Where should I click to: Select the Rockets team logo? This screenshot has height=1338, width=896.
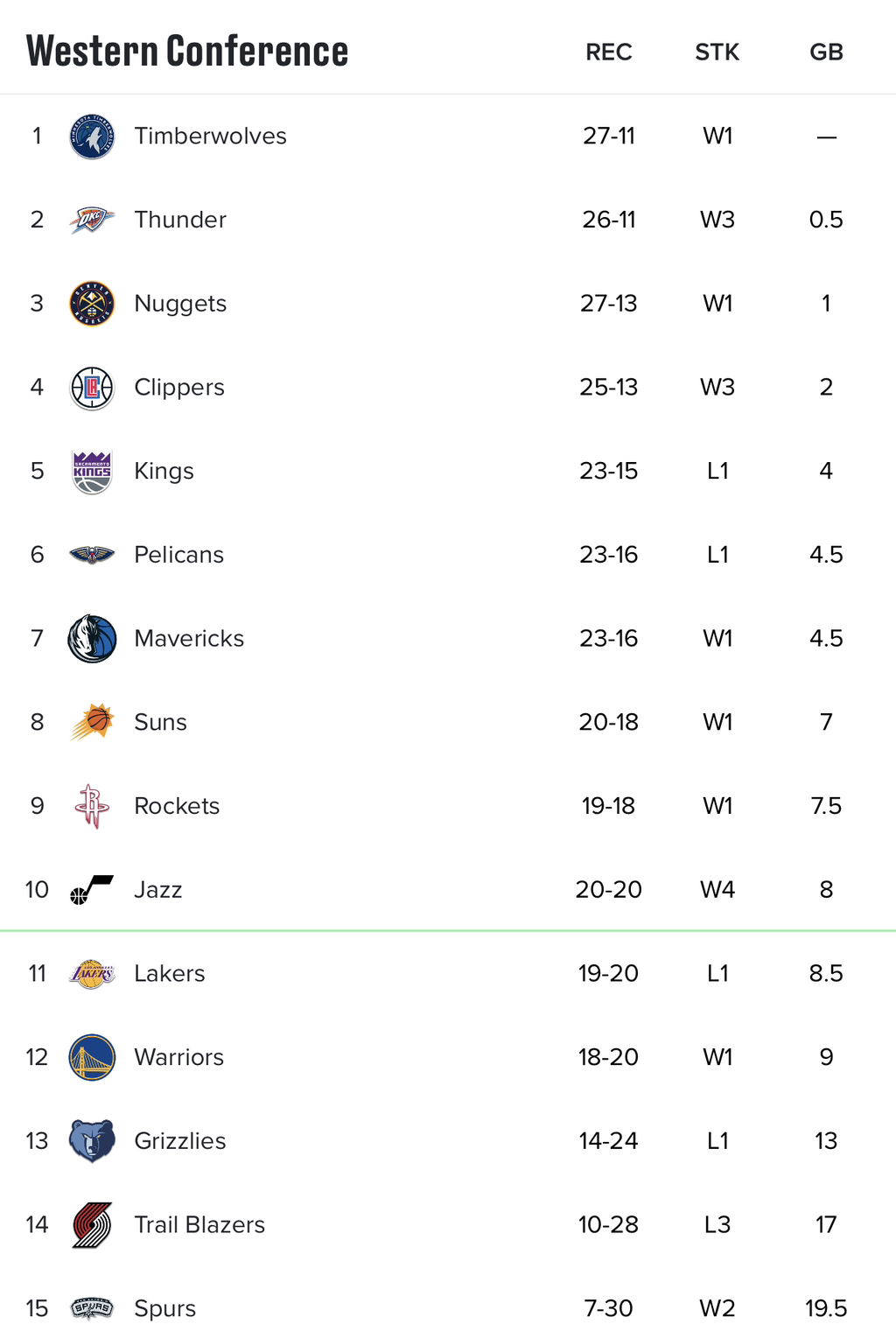92,806
